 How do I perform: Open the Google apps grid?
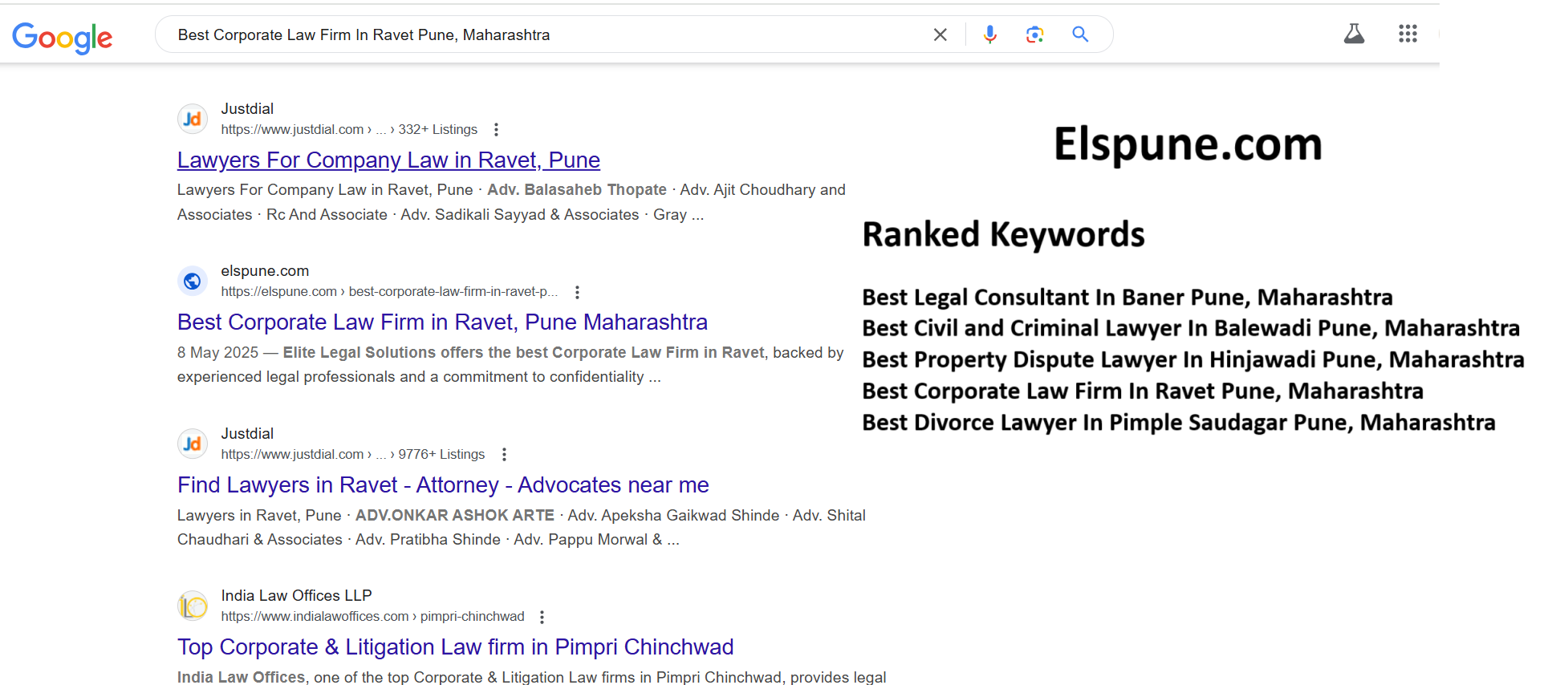[1408, 34]
